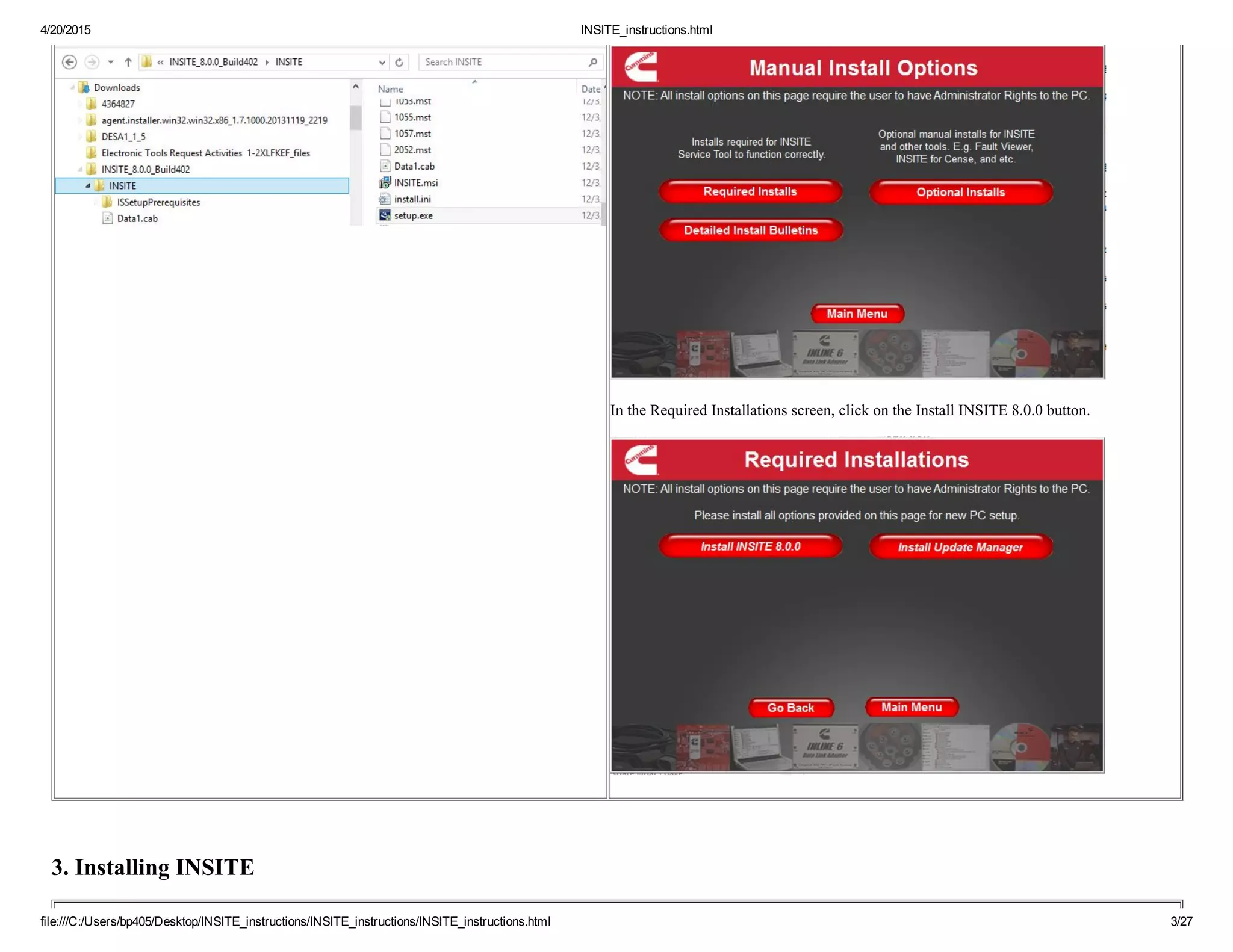The width and height of the screenshot is (1233, 952).
Task: Select the DESA1_1_5 folder in tree
Action: [x=123, y=137]
